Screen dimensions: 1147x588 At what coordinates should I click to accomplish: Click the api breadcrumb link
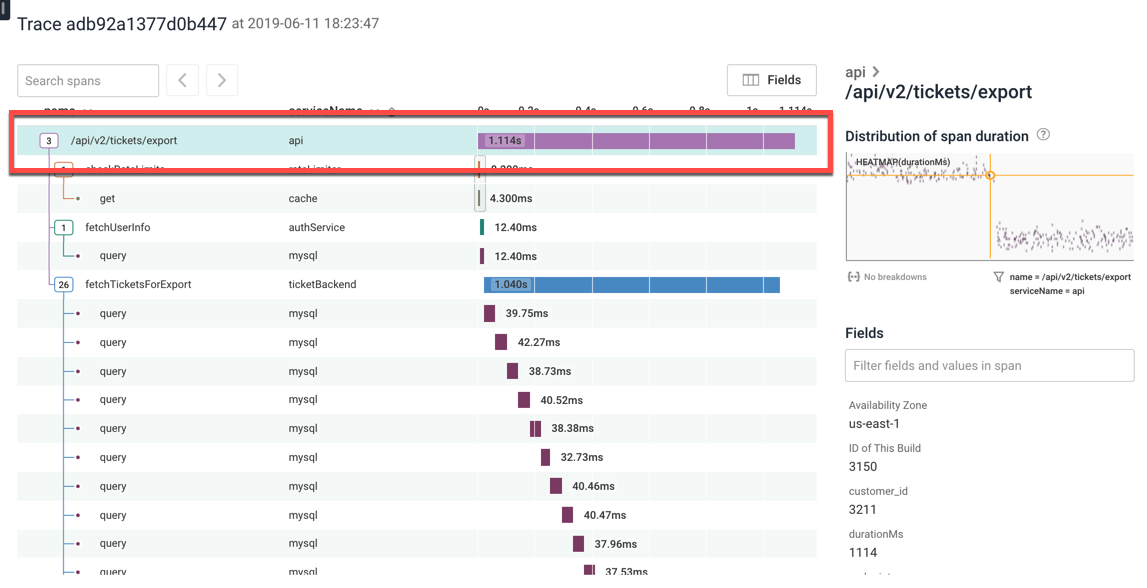855,72
